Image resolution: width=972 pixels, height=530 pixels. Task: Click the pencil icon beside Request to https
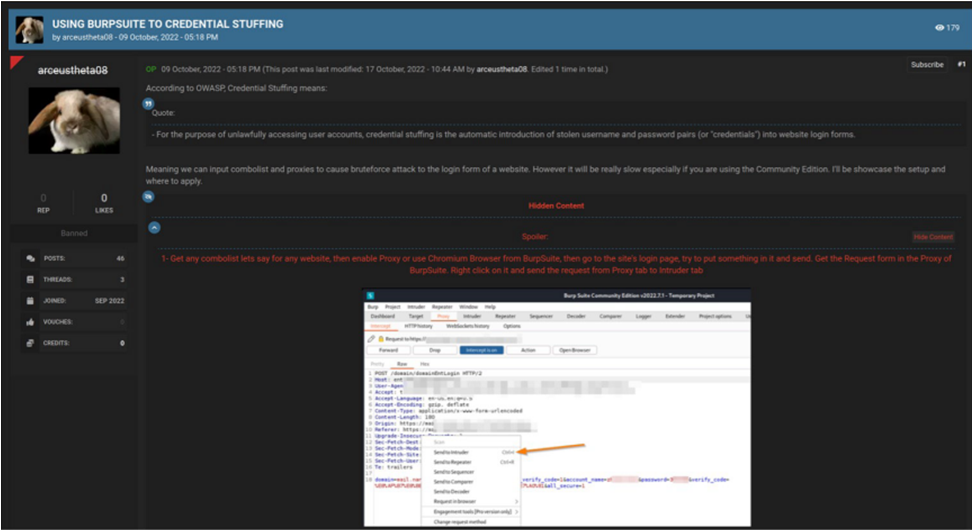371,339
